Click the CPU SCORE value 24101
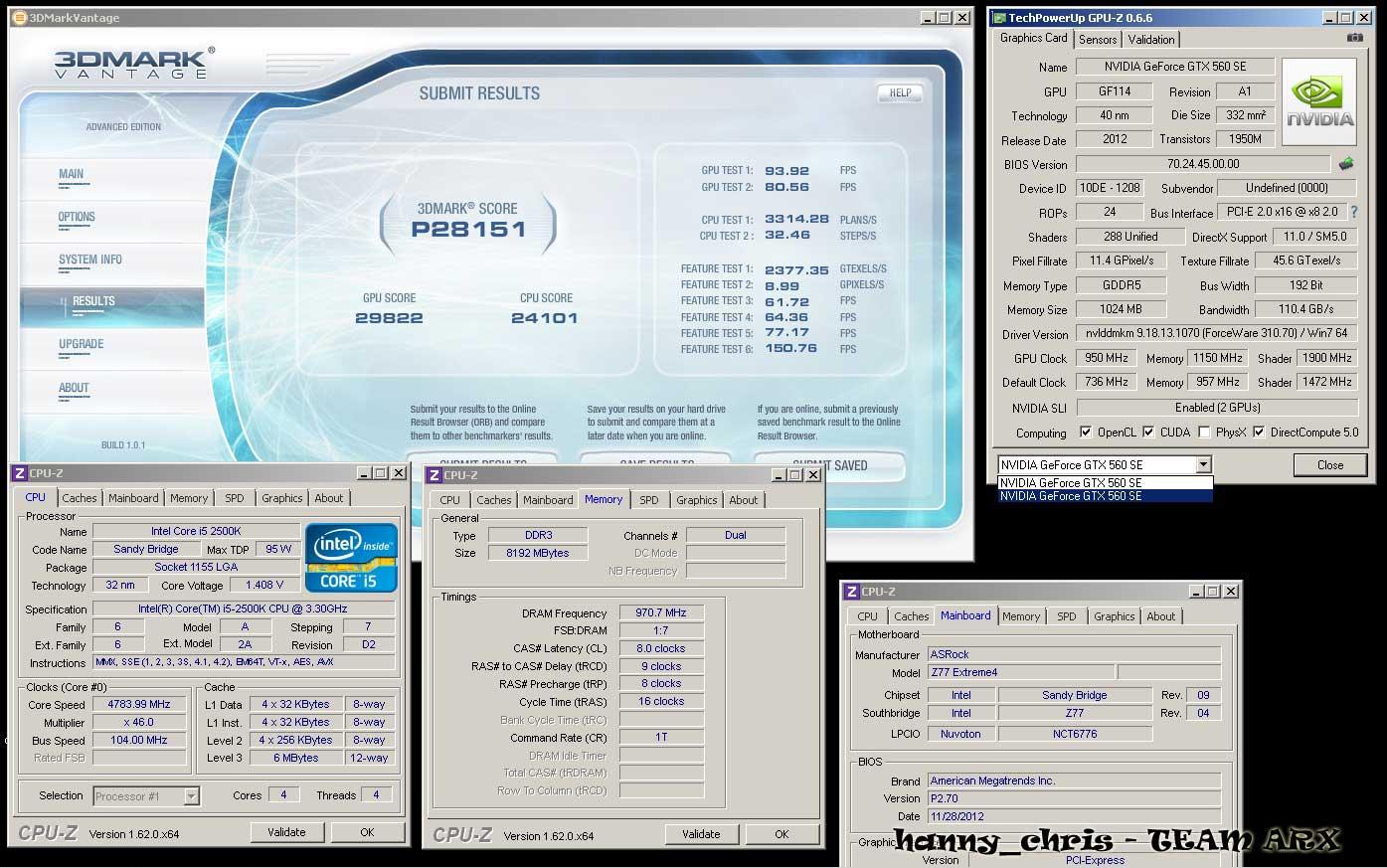The image size is (1387, 868). click(544, 318)
